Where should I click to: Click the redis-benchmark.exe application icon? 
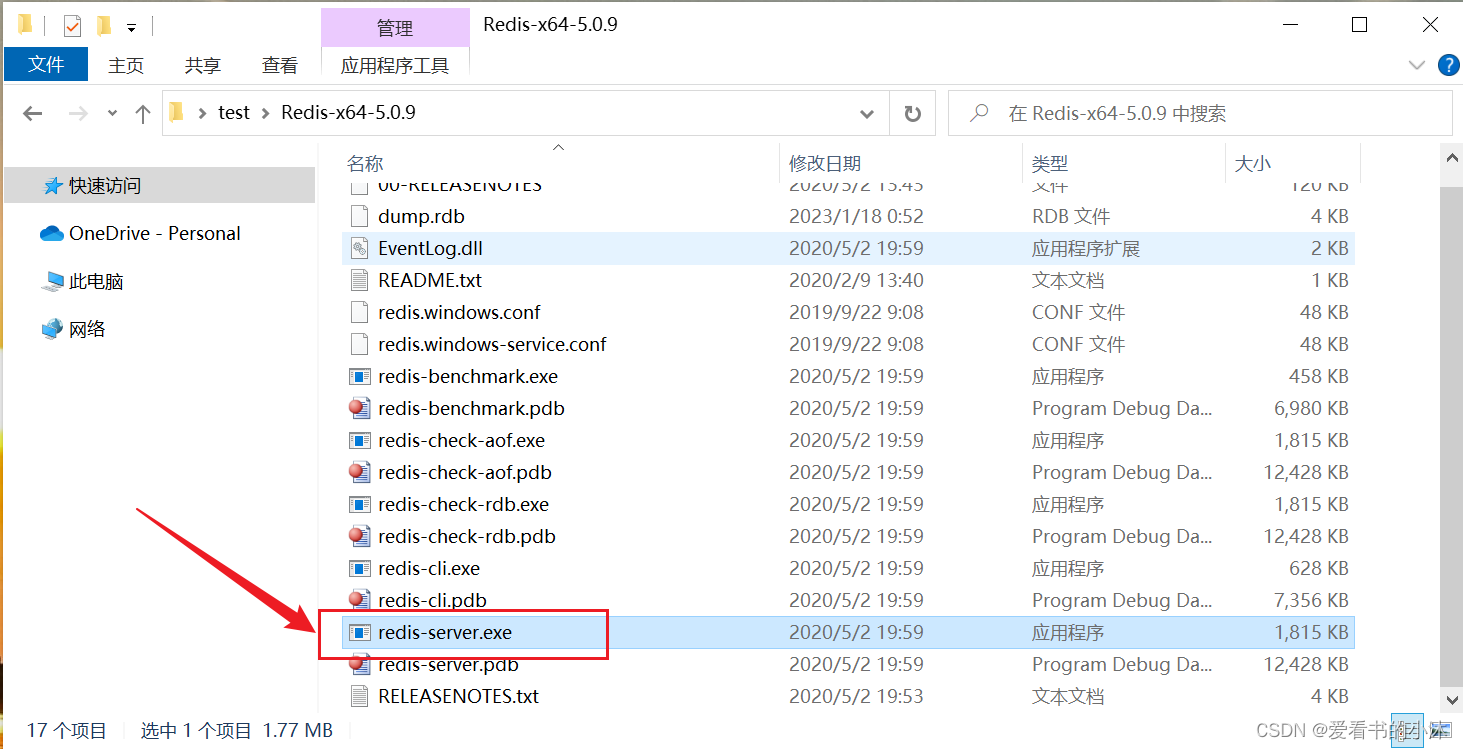[x=360, y=376]
